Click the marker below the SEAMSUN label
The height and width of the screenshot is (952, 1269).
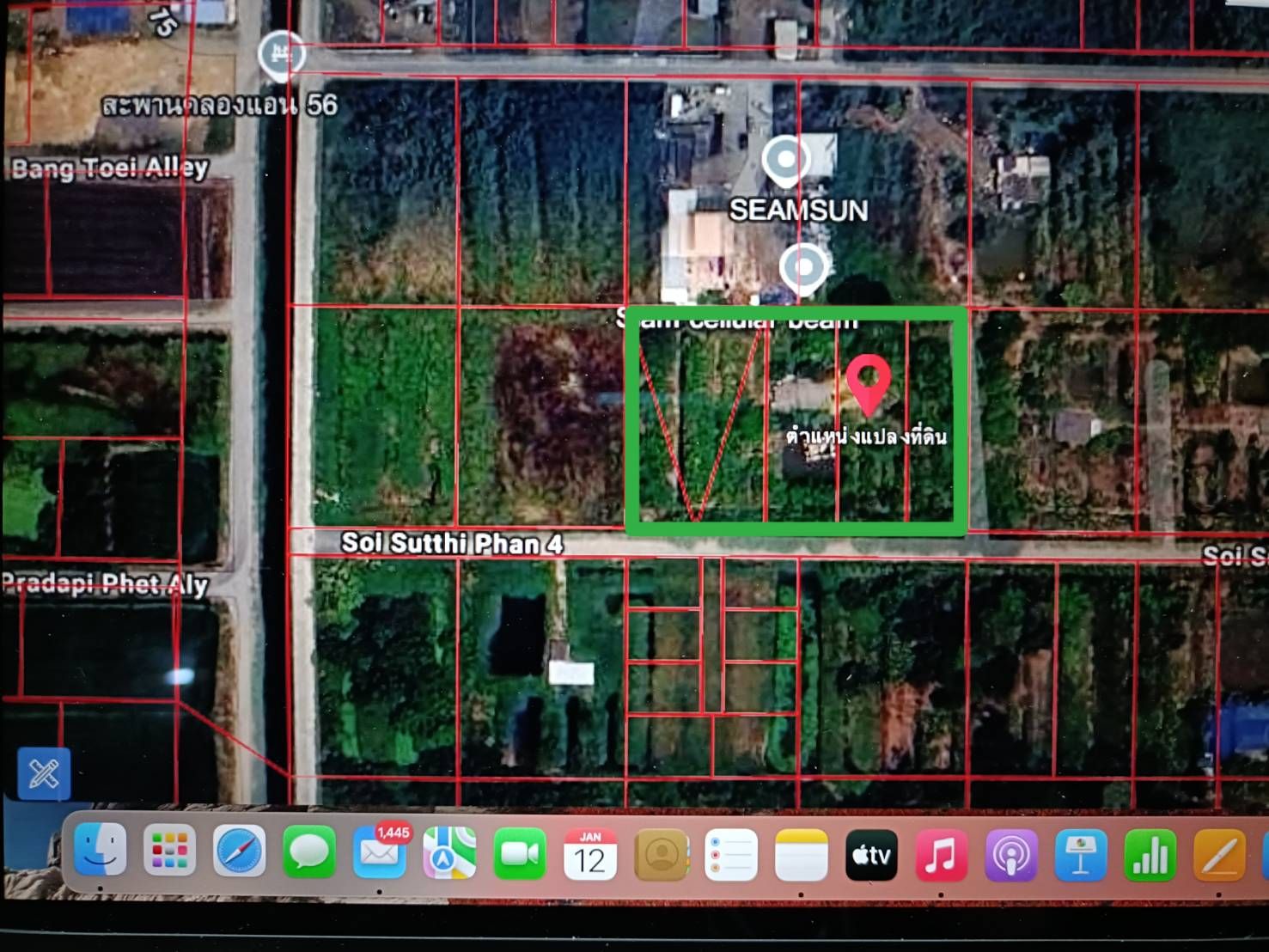(x=804, y=267)
